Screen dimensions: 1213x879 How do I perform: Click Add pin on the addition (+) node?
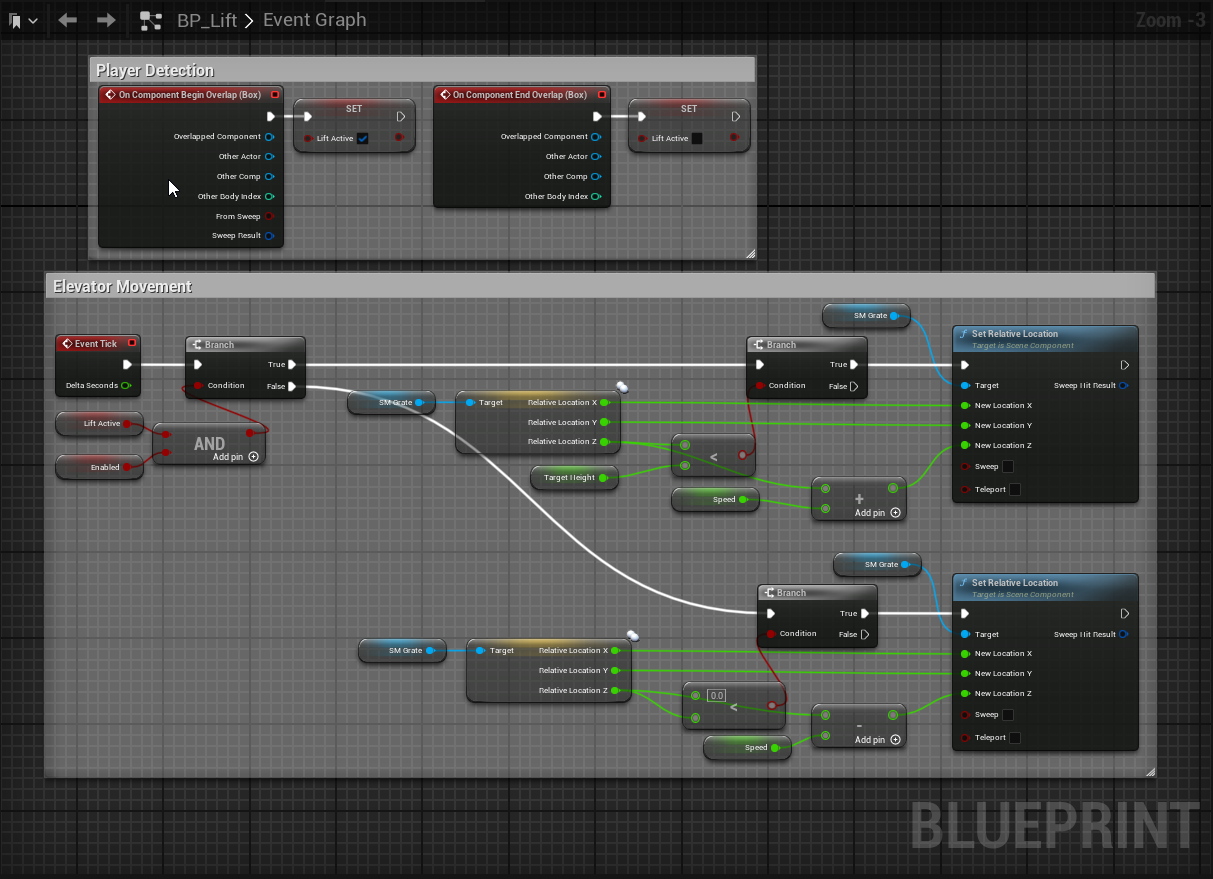click(x=877, y=512)
